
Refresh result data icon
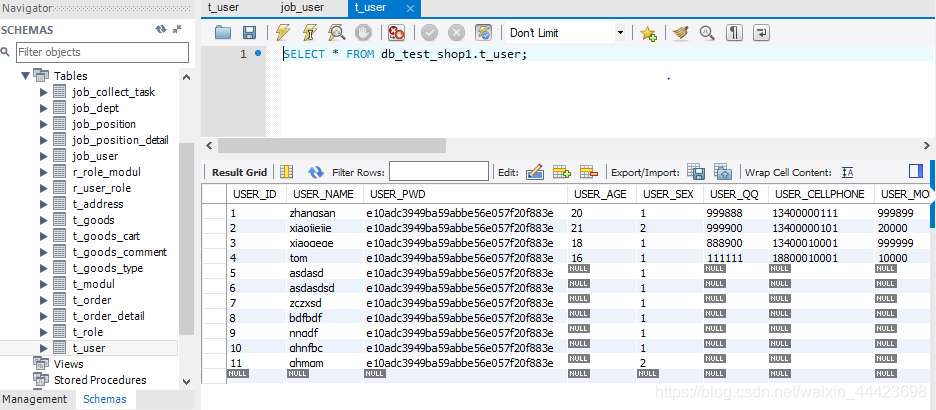315,172
